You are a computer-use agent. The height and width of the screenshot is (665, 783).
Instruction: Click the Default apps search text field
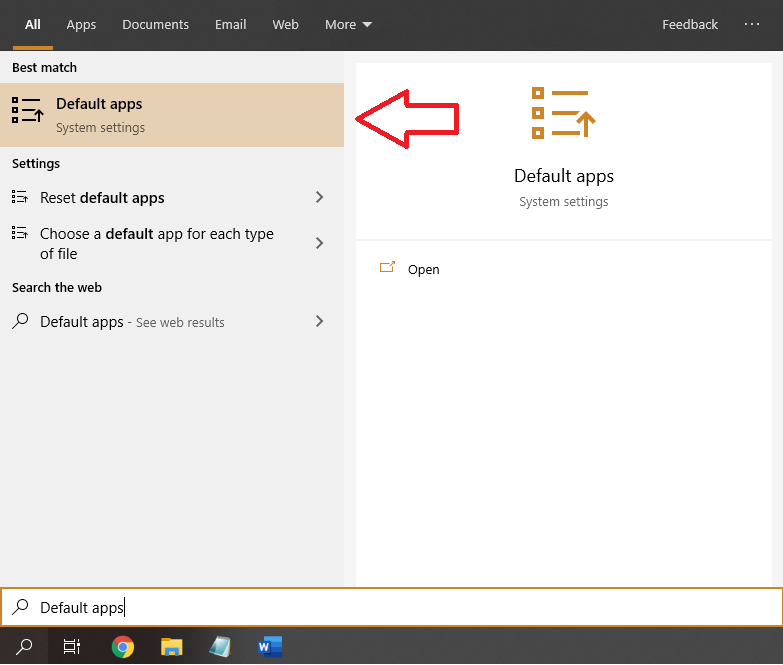click(x=400, y=607)
